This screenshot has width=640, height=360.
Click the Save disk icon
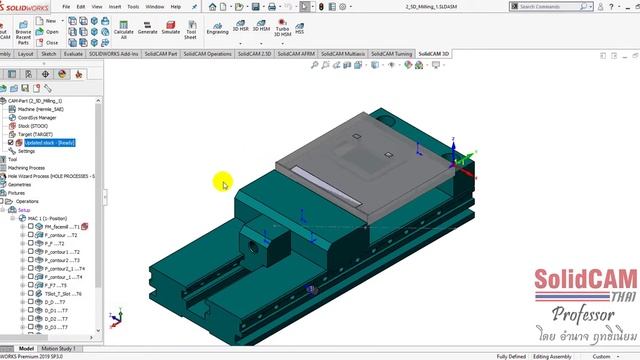click(256, 7)
